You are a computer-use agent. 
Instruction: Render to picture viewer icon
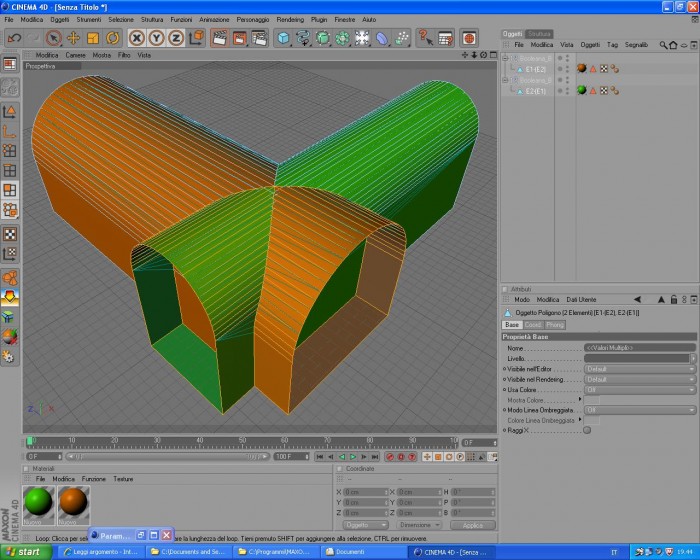[239, 38]
